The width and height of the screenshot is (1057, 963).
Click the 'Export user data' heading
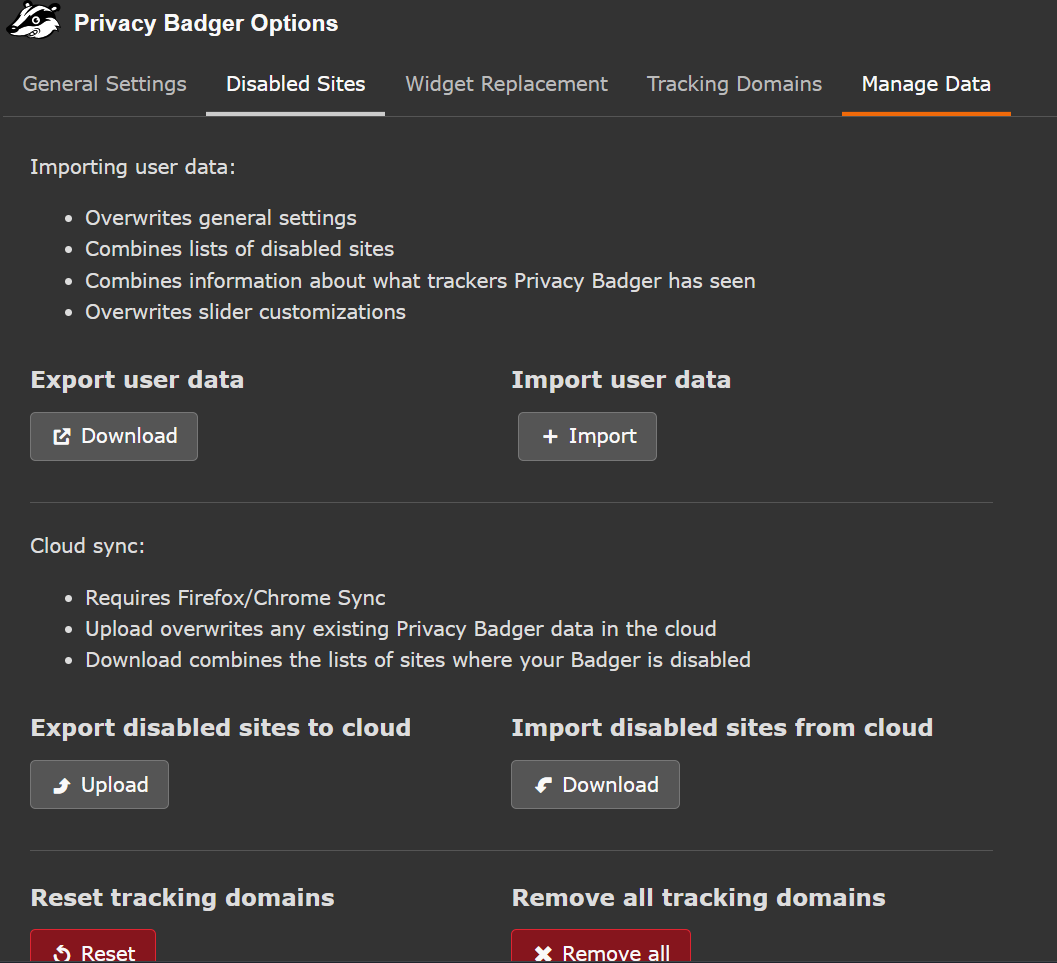(137, 380)
